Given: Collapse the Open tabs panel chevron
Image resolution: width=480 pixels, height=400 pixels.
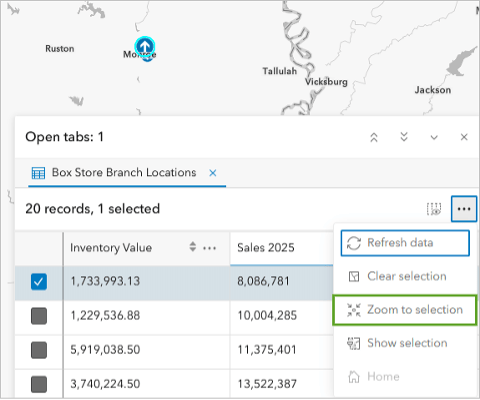Looking at the screenshot, I should click(434, 137).
